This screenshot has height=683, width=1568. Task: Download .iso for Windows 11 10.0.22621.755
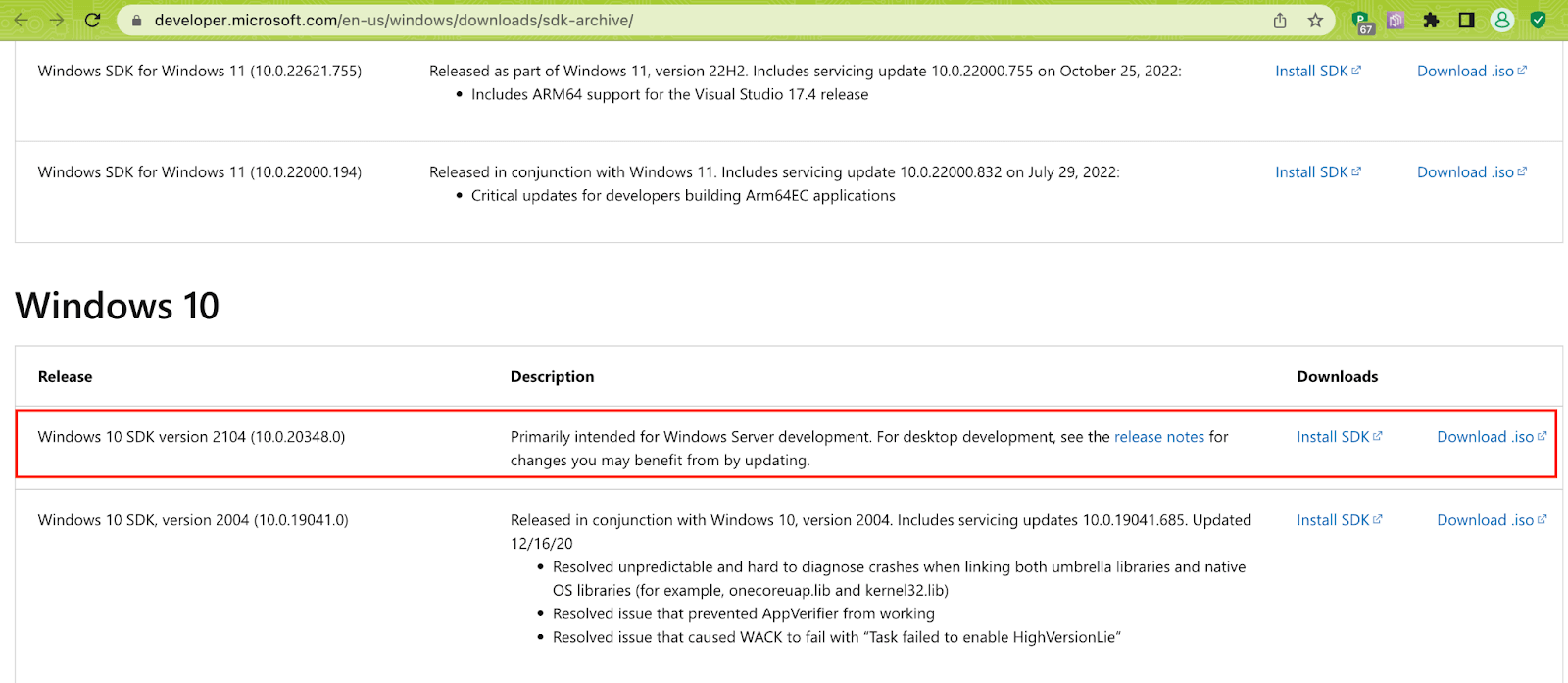pyautogui.click(x=1472, y=71)
